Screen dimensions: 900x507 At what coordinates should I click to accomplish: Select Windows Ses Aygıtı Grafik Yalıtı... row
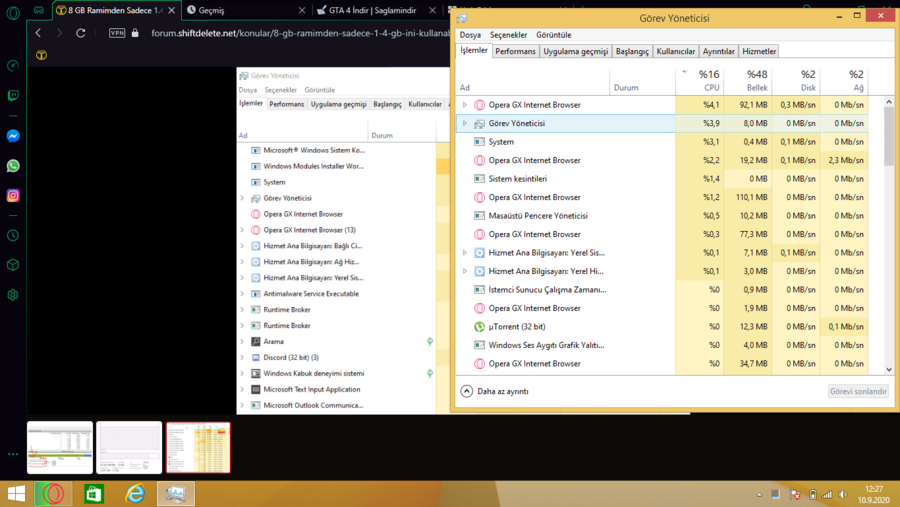pyautogui.click(x=662, y=345)
